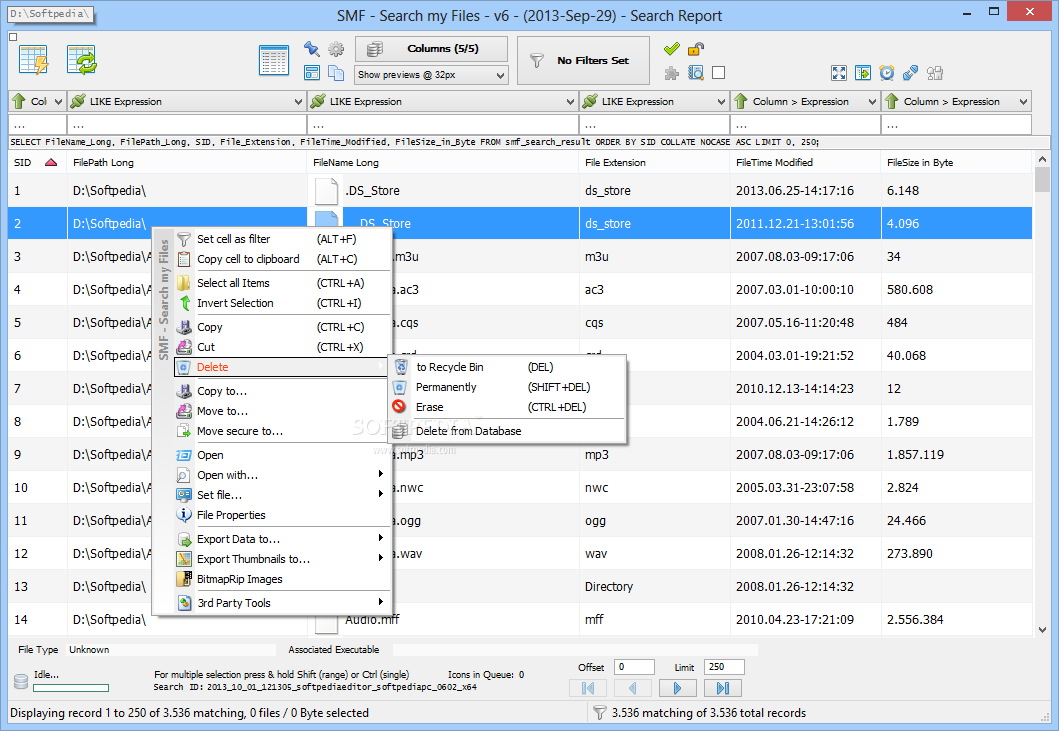Click the table with lightning bolt icon
The width and height of the screenshot is (1059, 731).
[33, 60]
